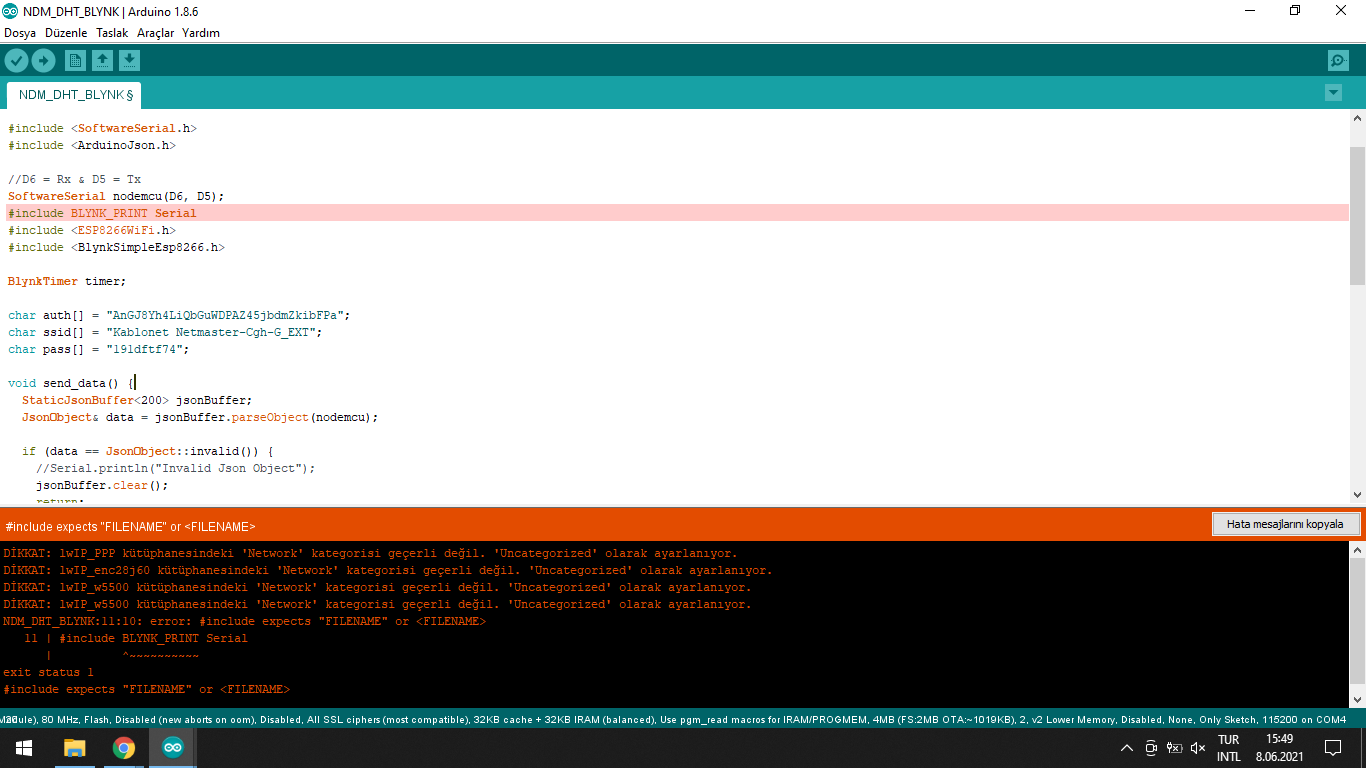Save the sketch with the down-arrow icon
Viewport: 1366px width, 768px height.
tap(129, 61)
